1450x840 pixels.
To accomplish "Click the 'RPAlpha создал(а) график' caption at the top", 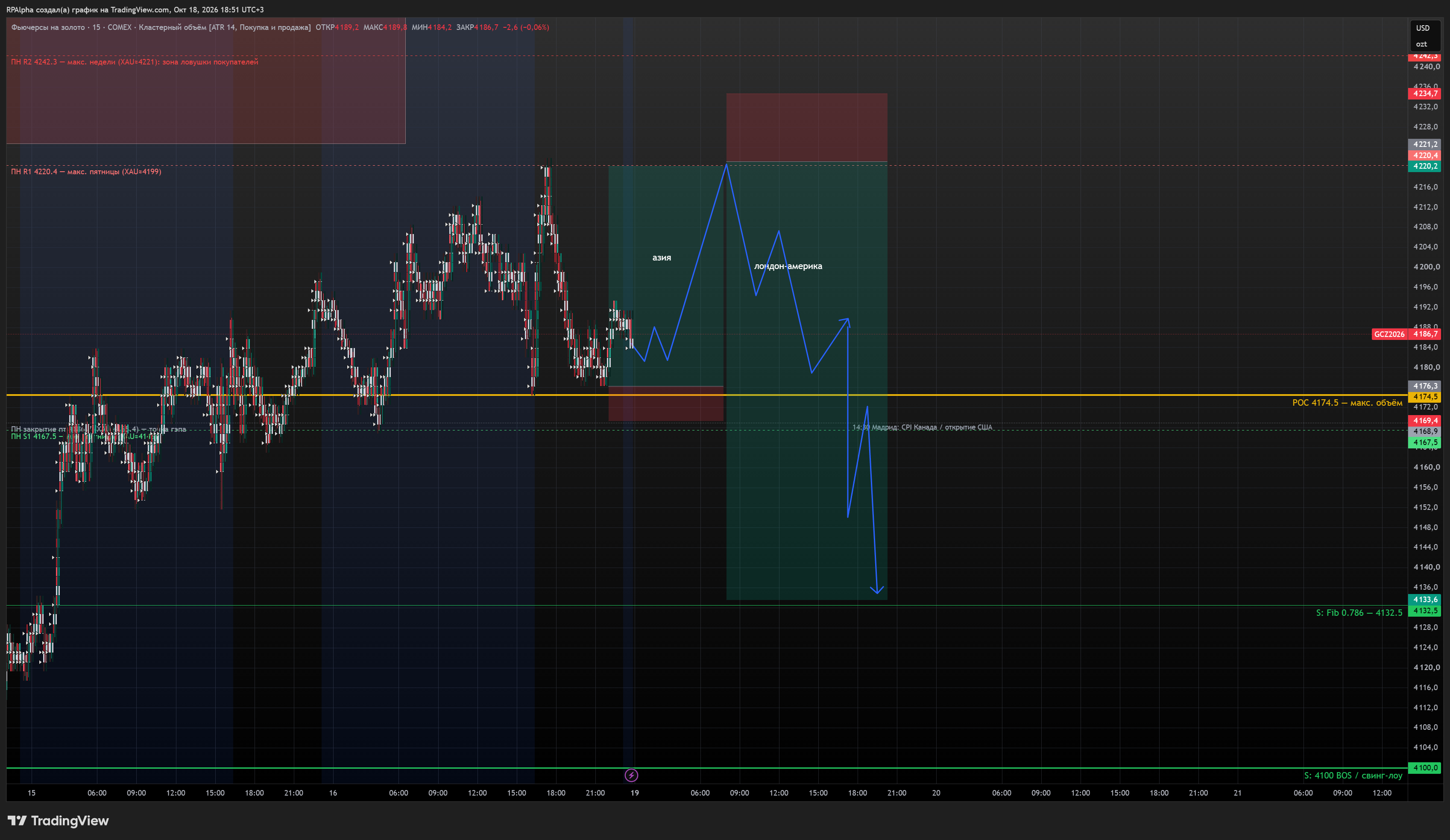I will [x=135, y=9].
